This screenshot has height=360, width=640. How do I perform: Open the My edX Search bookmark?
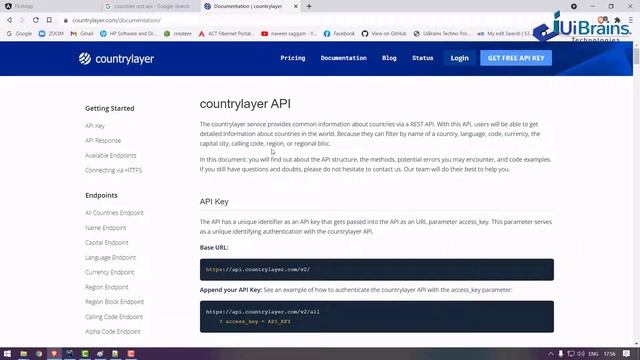(504, 33)
